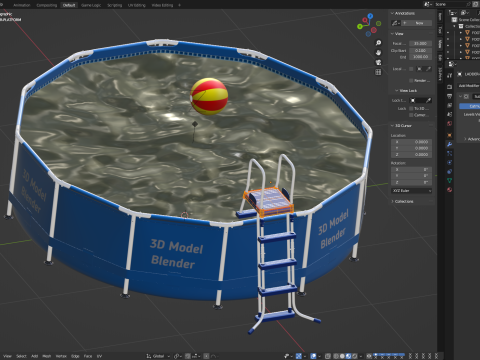Toggle viewport overlays button in header

click(313, 356)
